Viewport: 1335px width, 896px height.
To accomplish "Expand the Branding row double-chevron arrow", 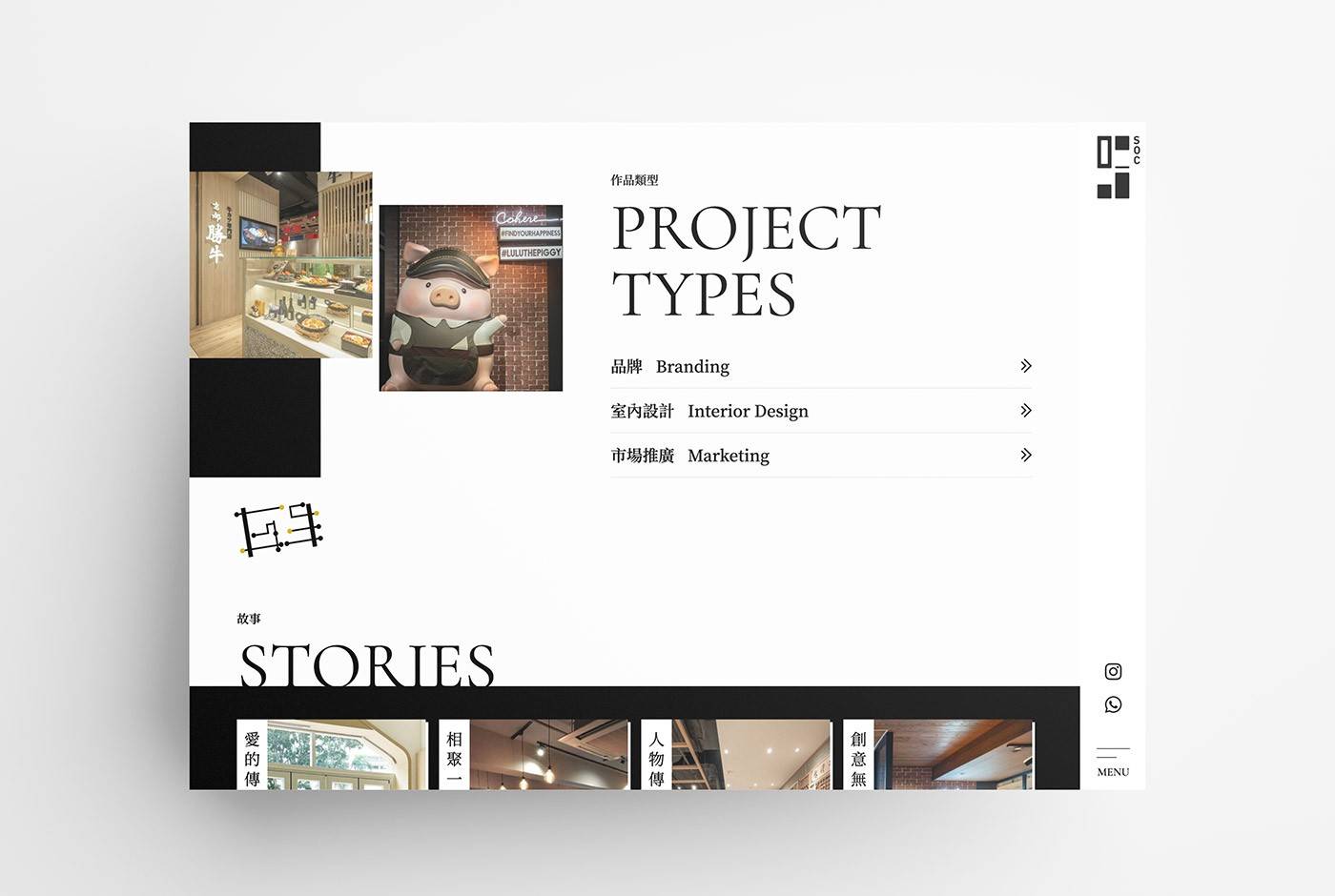I will (1025, 366).
